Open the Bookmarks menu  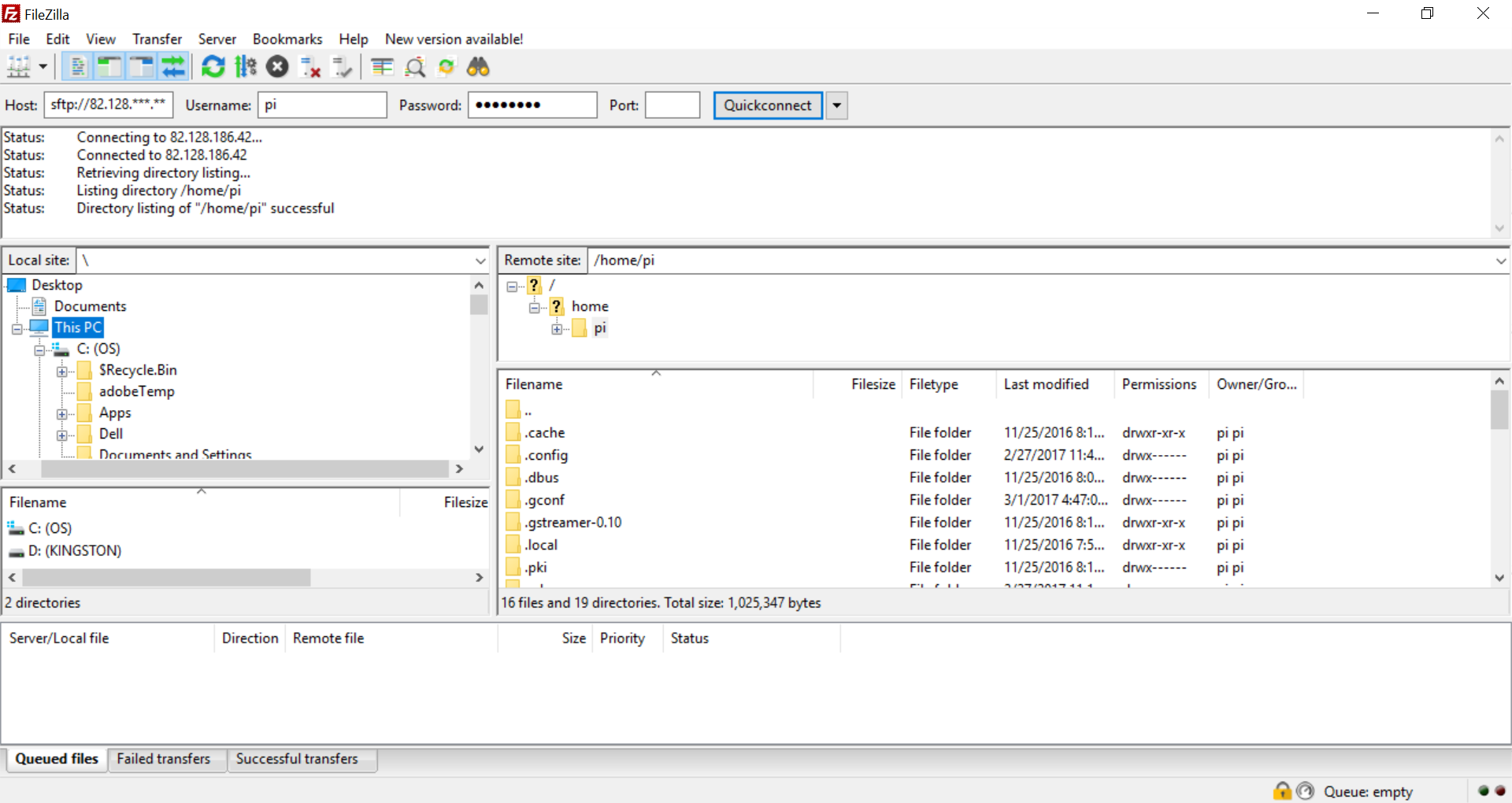coord(287,39)
